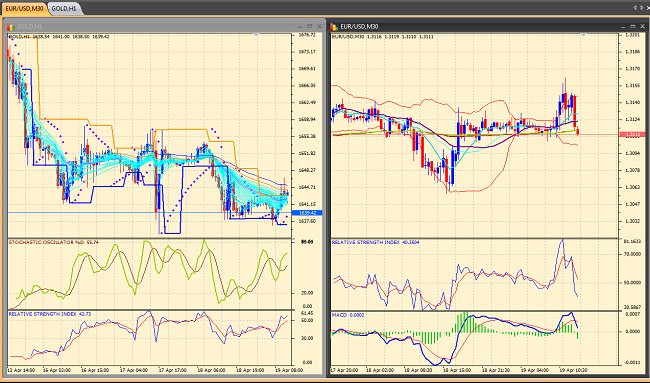650x383 pixels.
Task: Click the 1.3047 price on EUR/USD axis
Action: pyautogui.click(x=632, y=204)
